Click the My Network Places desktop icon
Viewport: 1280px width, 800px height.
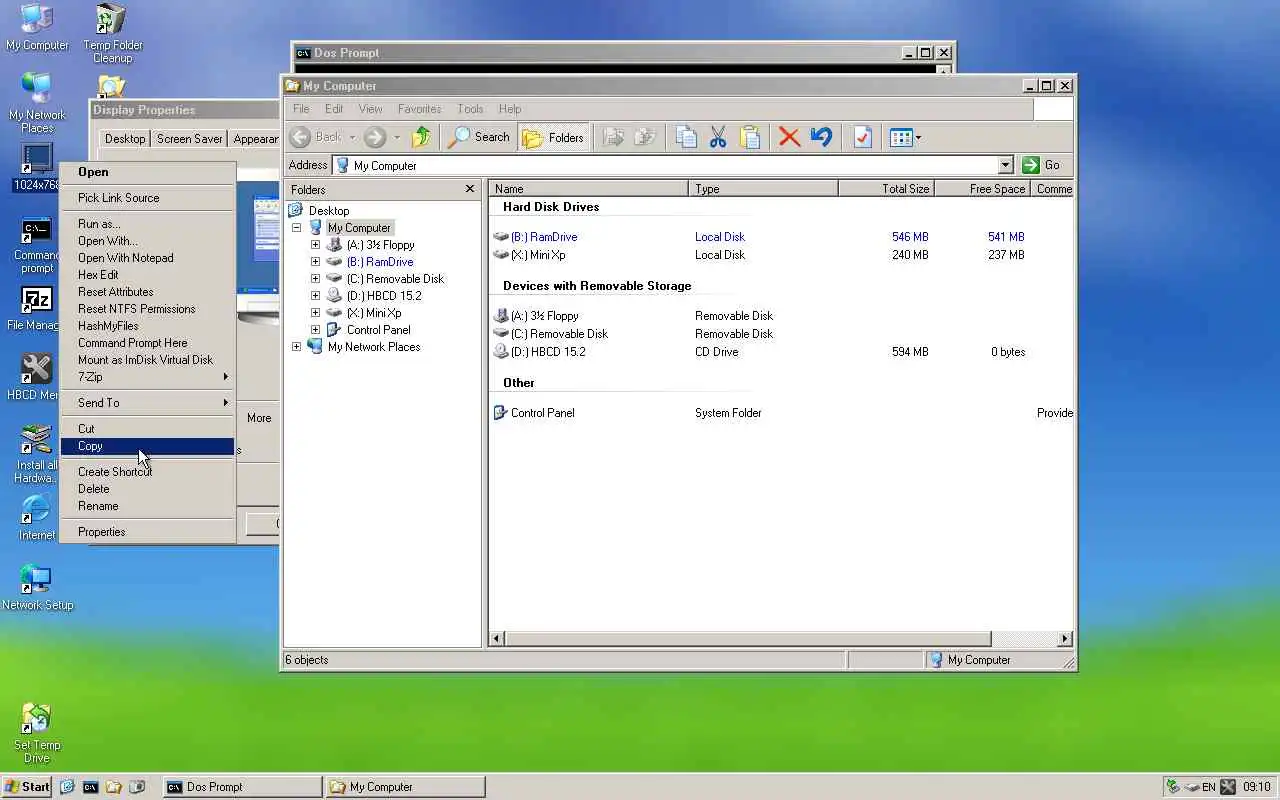[37, 103]
